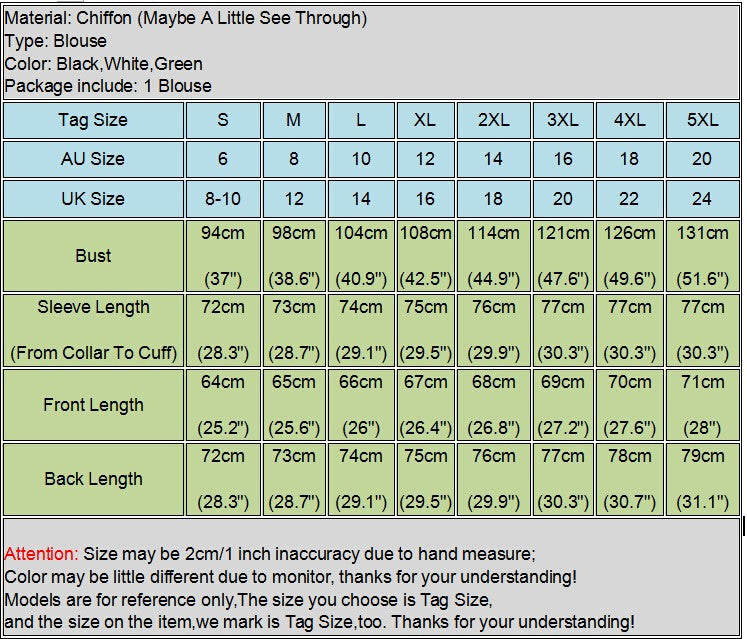747x639 pixels.
Task: Select the 64cm front length cell
Action: point(223,405)
